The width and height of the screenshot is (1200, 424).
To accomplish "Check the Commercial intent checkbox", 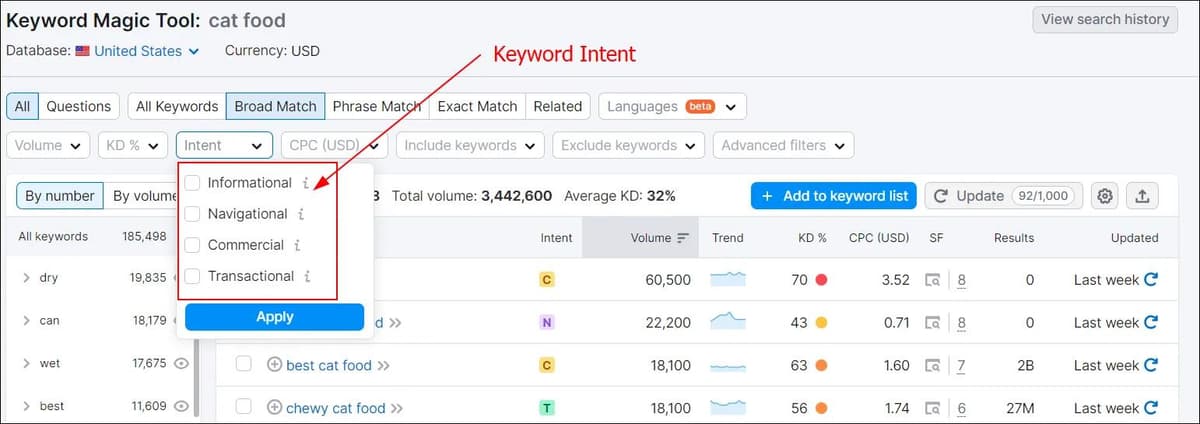I will (193, 245).
